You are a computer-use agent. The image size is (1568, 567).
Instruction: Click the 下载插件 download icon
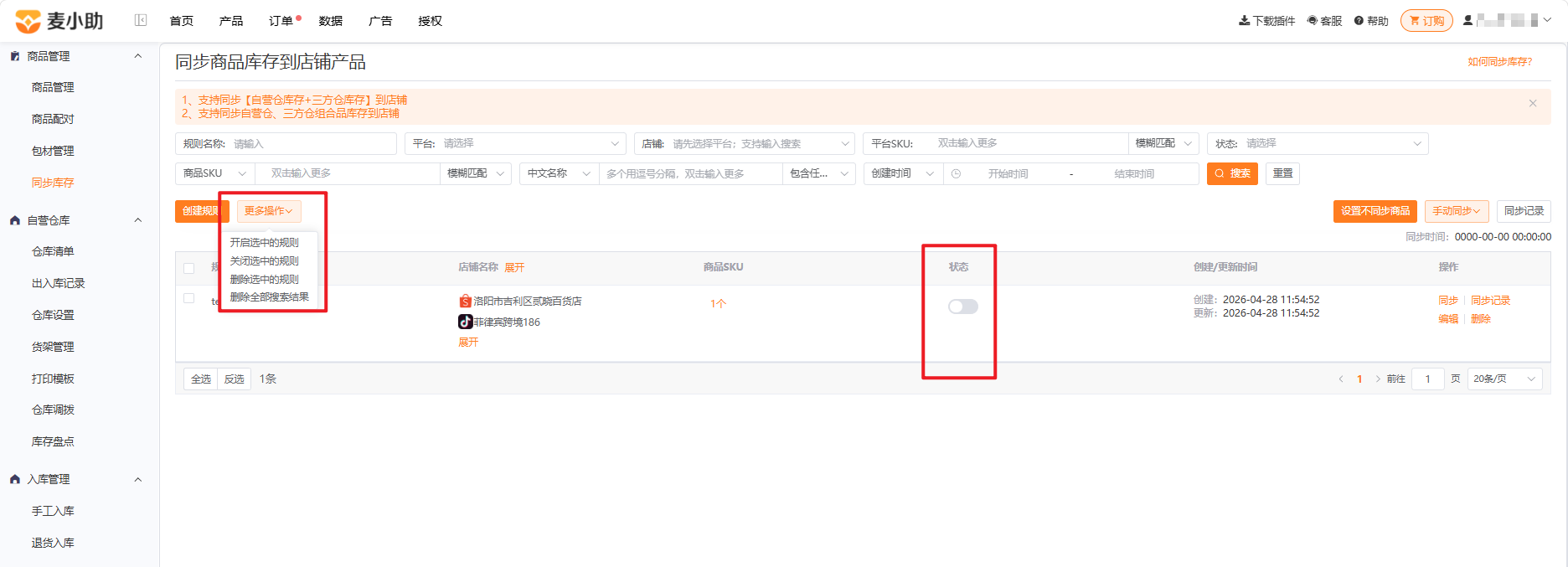1244,21
